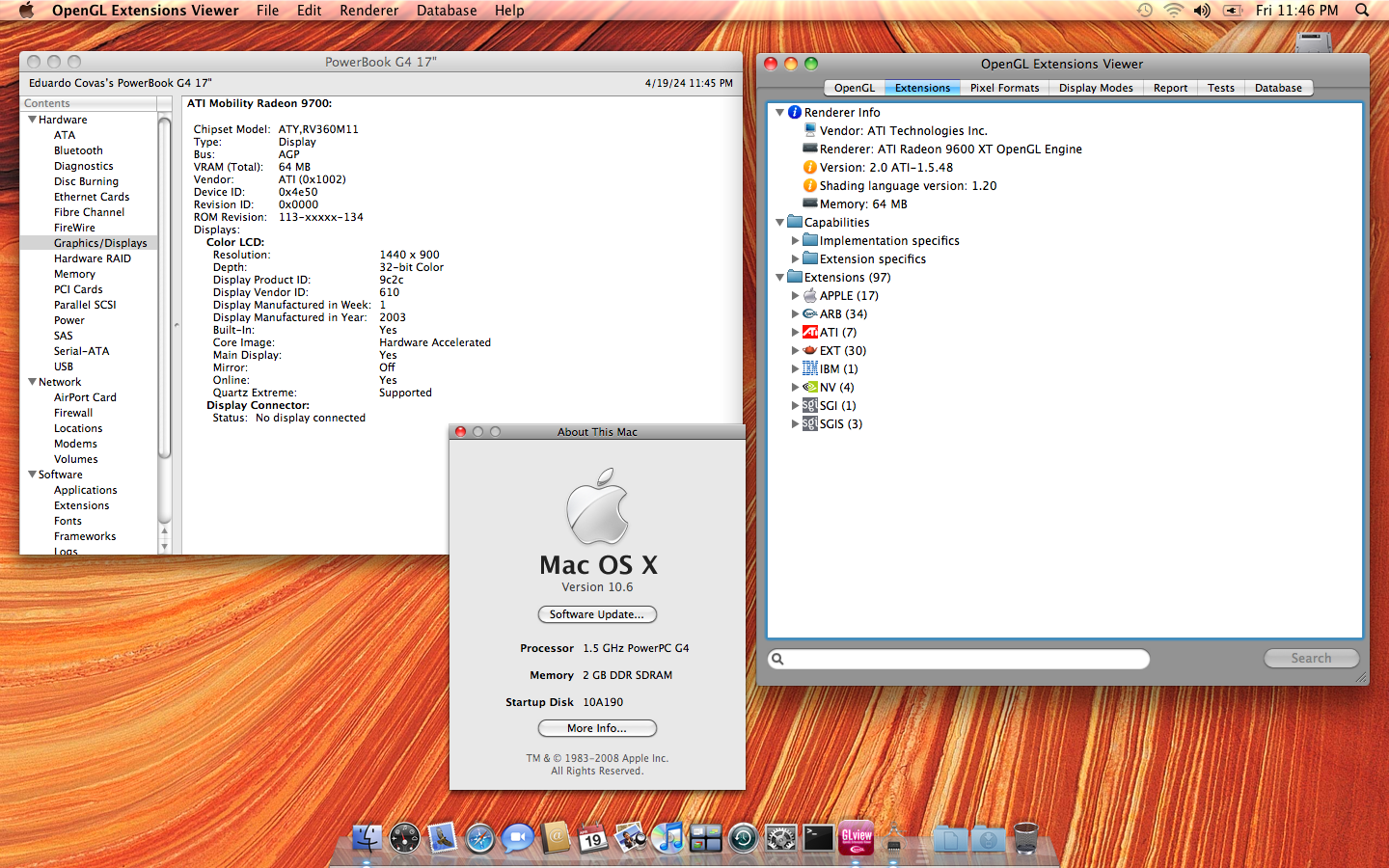1389x868 pixels.
Task: Collapse the Renderer Info node
Action: pos(779,113)
